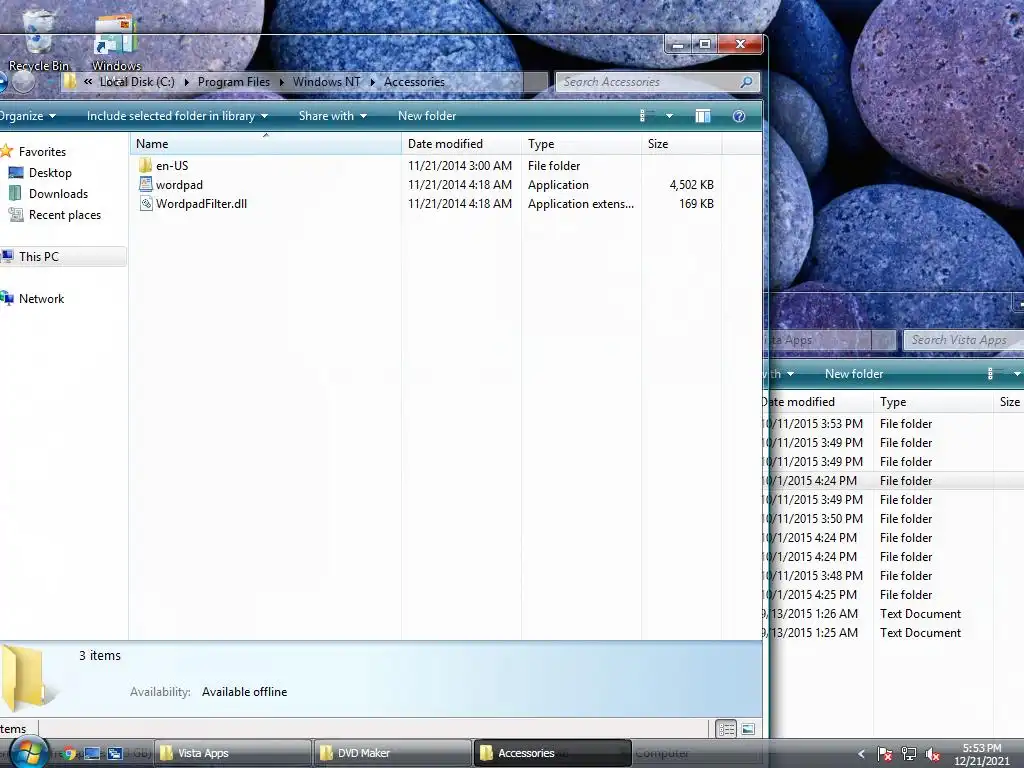1024x768 pixels.
Task: Switch to details view button in status bar
Action: (x=726, y=729)
